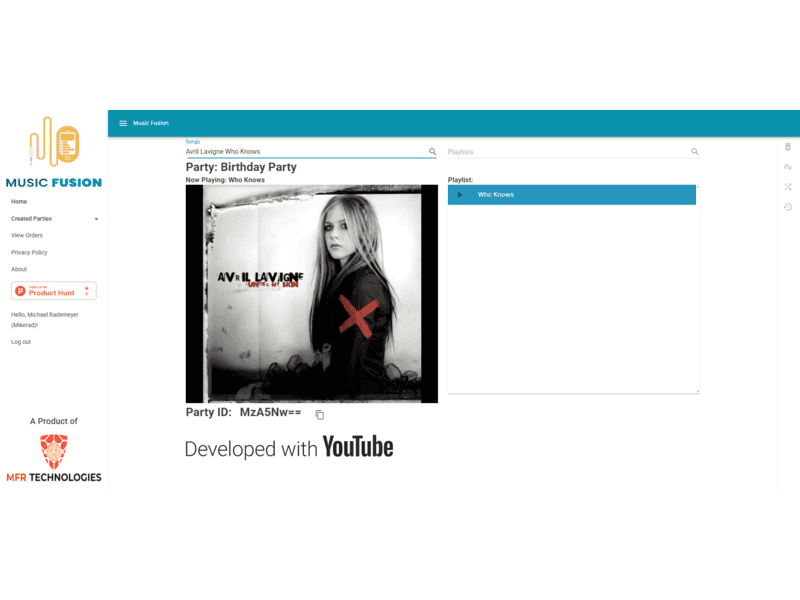
Task: Click the save playlist icon on the right
Action: pyautogui.click(x=788, y=167)
